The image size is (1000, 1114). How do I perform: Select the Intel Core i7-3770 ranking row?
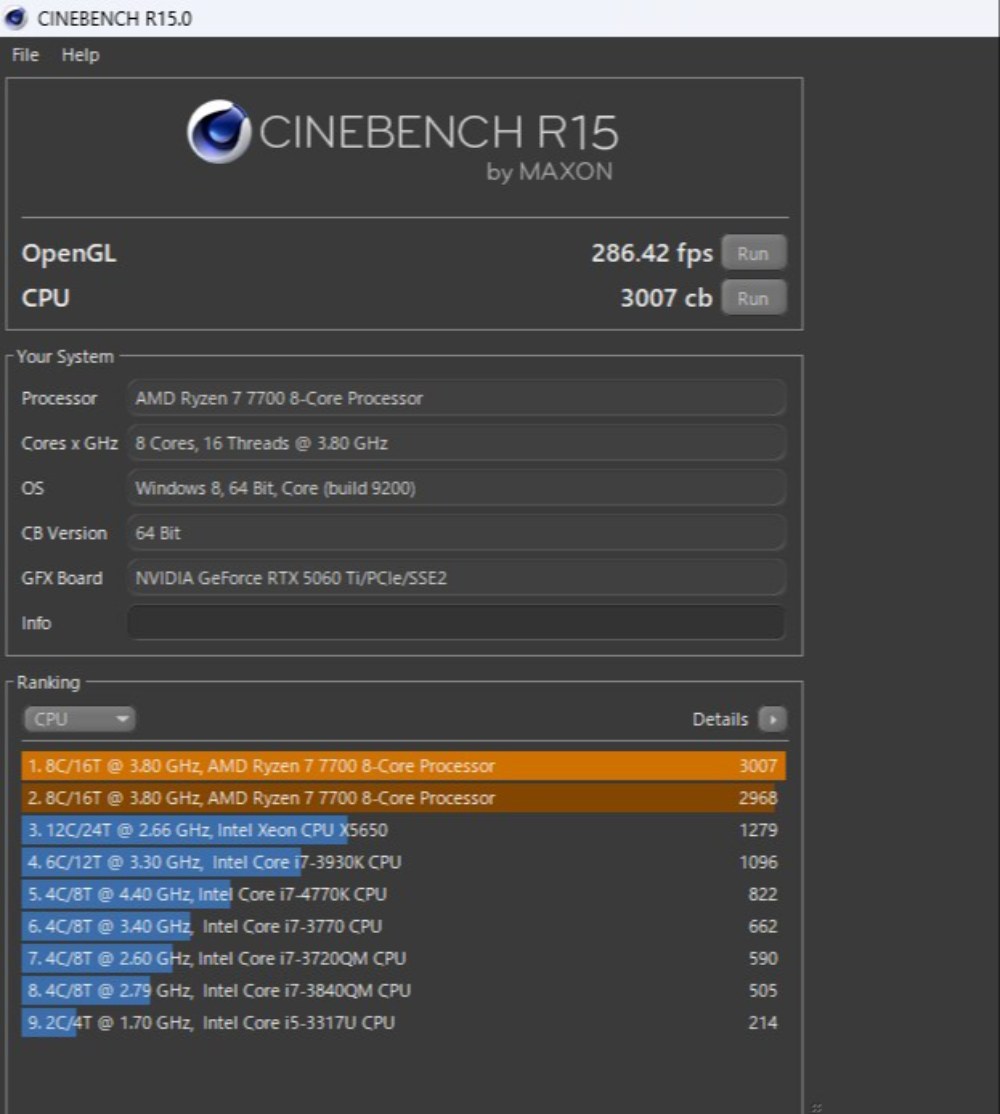[403, 926]
